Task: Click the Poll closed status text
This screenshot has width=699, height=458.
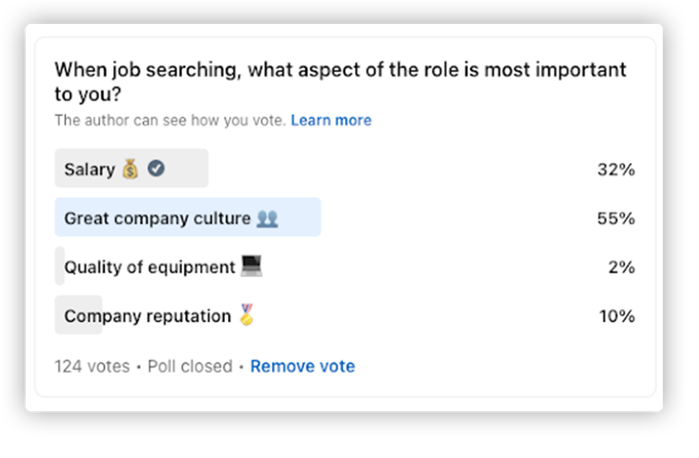Action: click(190, 366)
